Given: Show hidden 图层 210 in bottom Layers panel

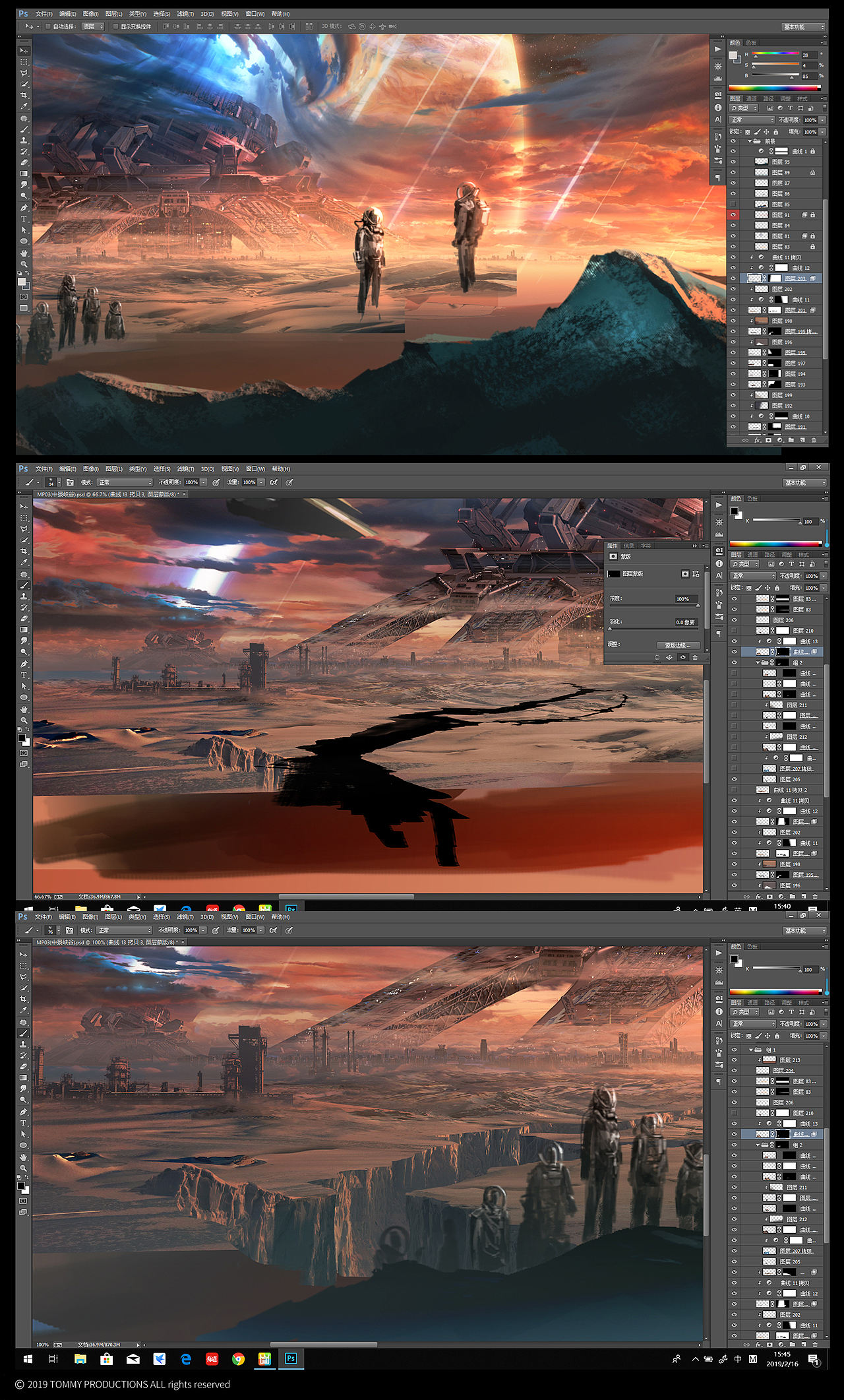Looking at the screenshot, I should 734,1113.
